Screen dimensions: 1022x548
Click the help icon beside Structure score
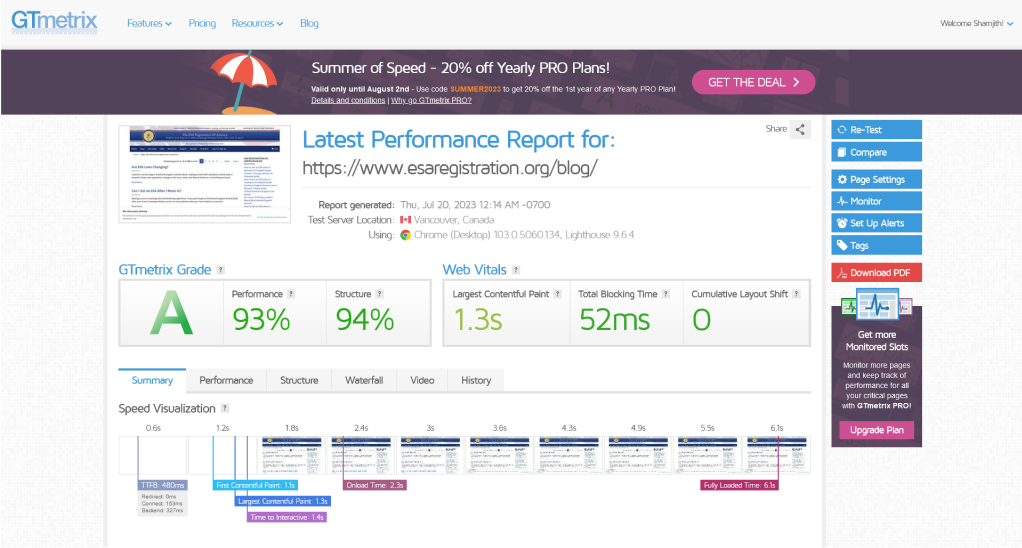point(379,294)
